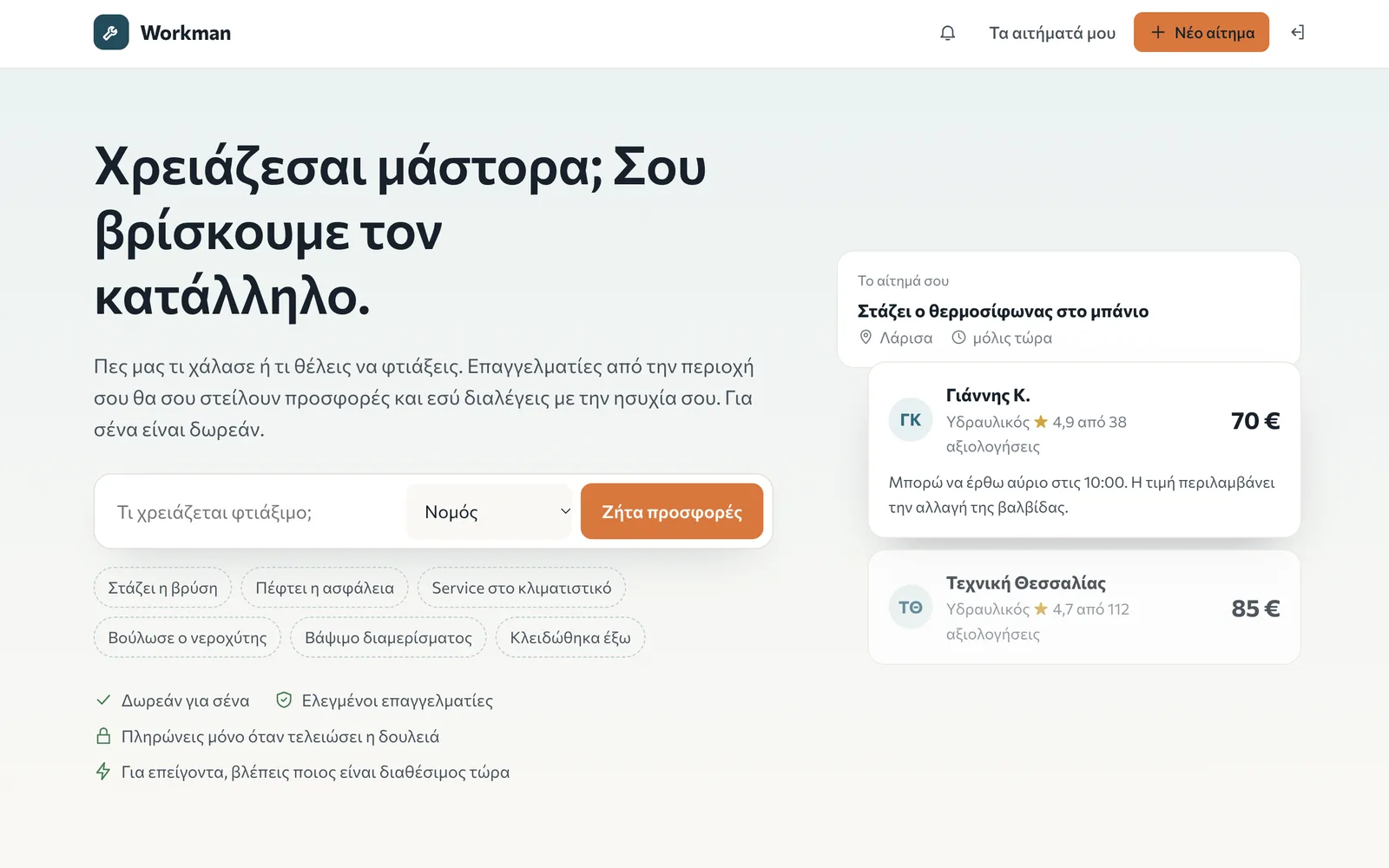Click the name Τεχνική Θεσσαλίας

point(1026,582)
